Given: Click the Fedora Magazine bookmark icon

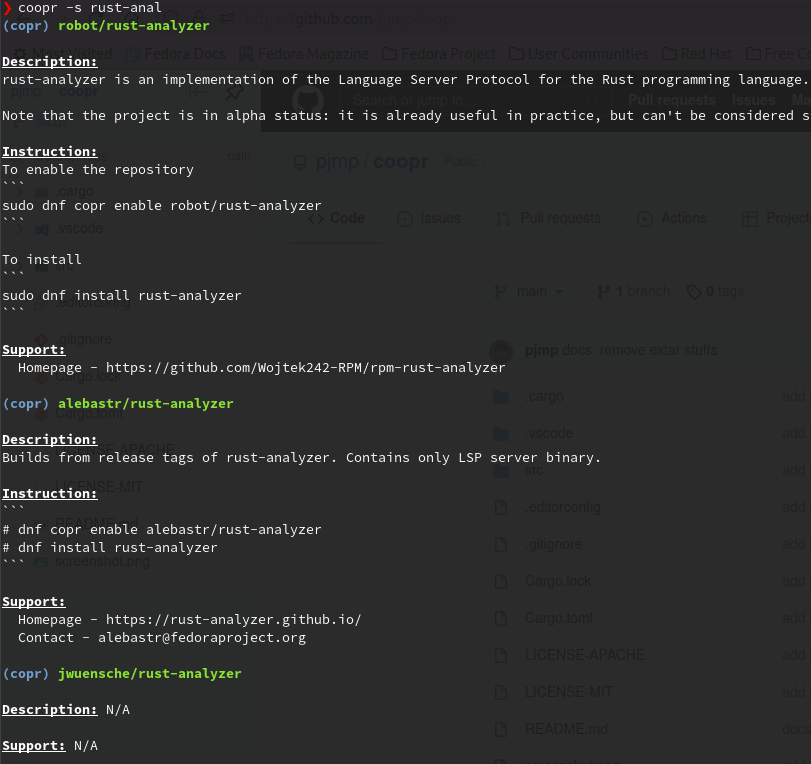Looking at the screenshot, I should pos(246,54).
